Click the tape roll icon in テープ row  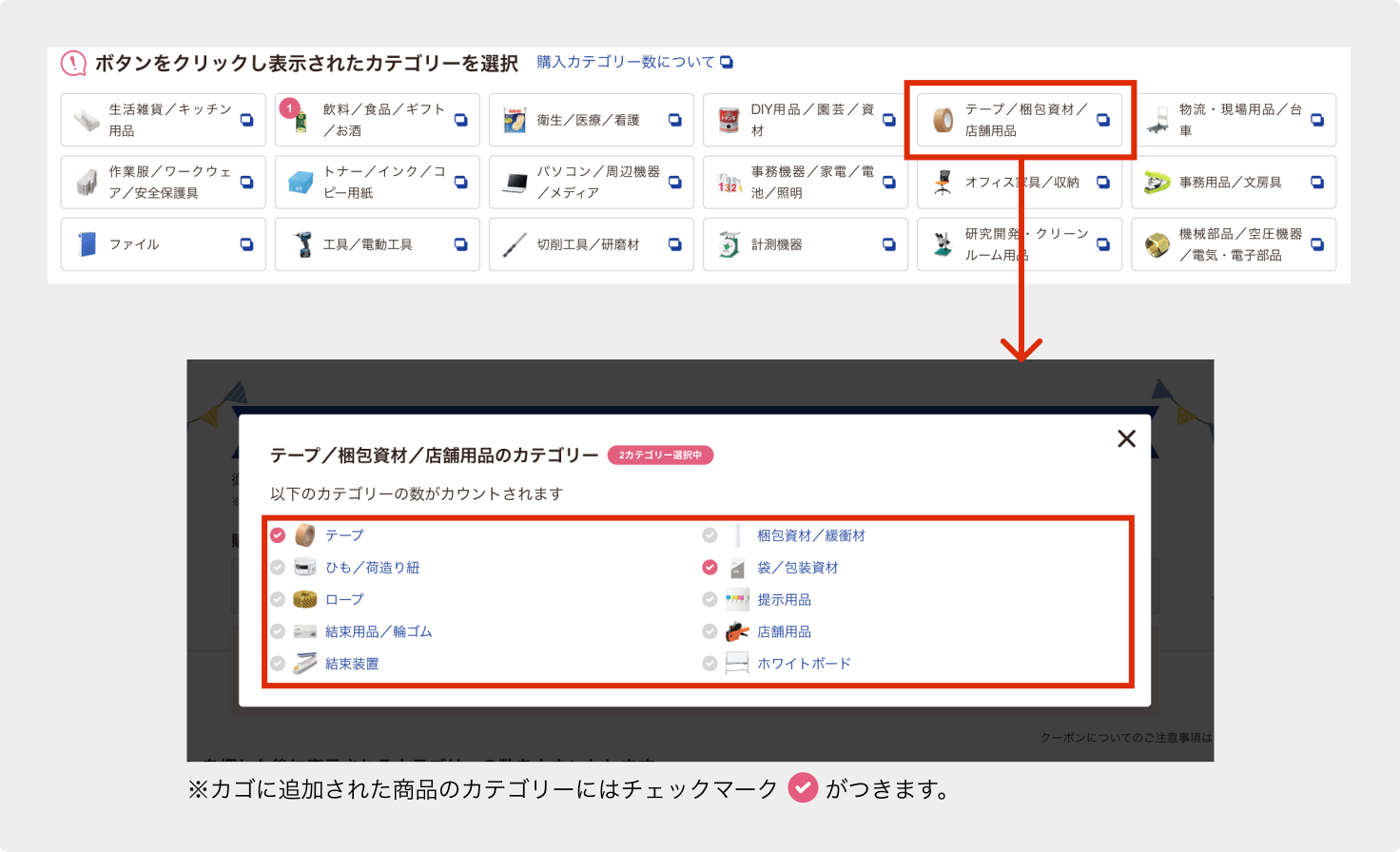point(304,535)
